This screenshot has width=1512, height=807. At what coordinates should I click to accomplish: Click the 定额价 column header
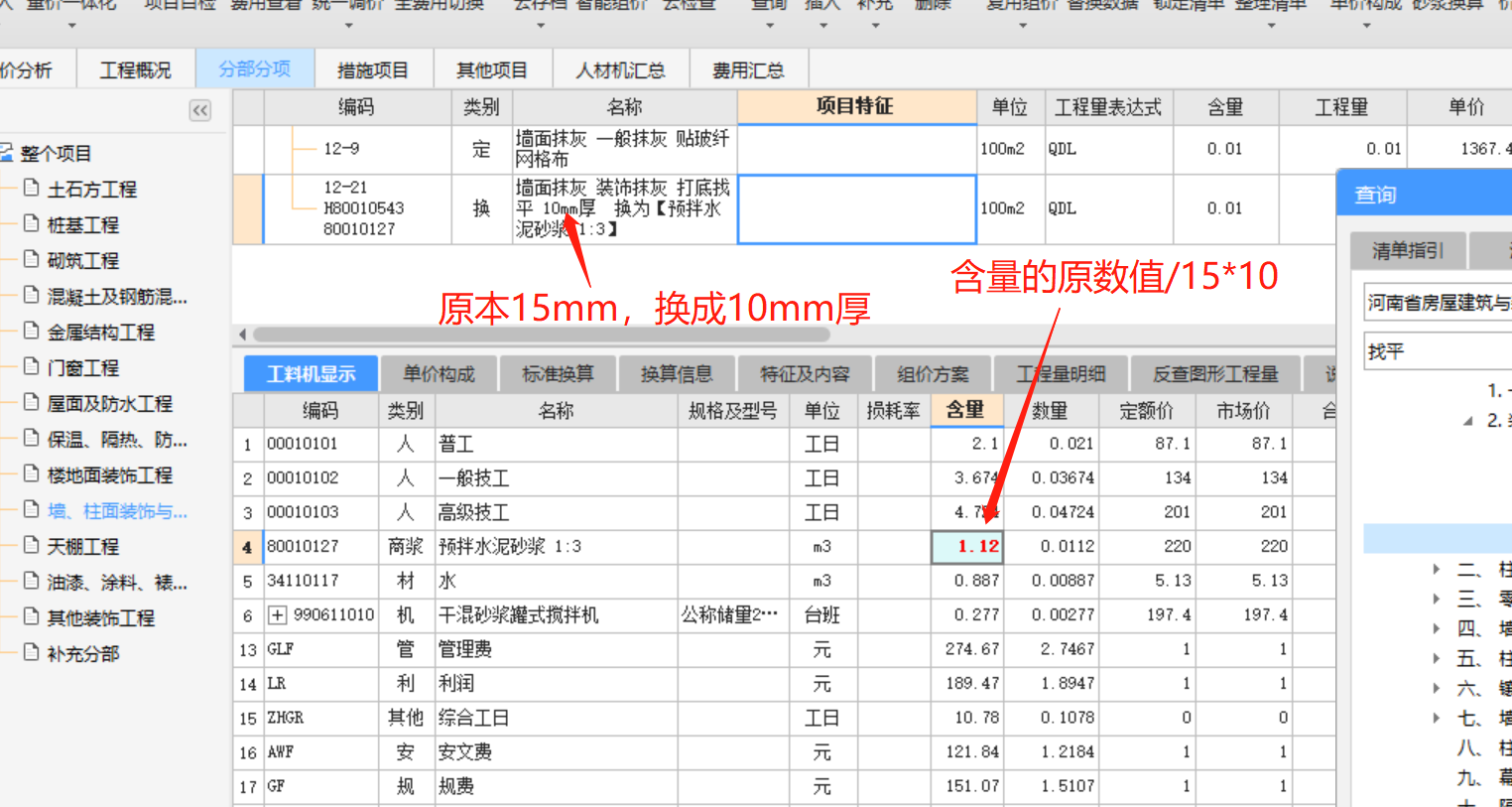point(1147,410)
